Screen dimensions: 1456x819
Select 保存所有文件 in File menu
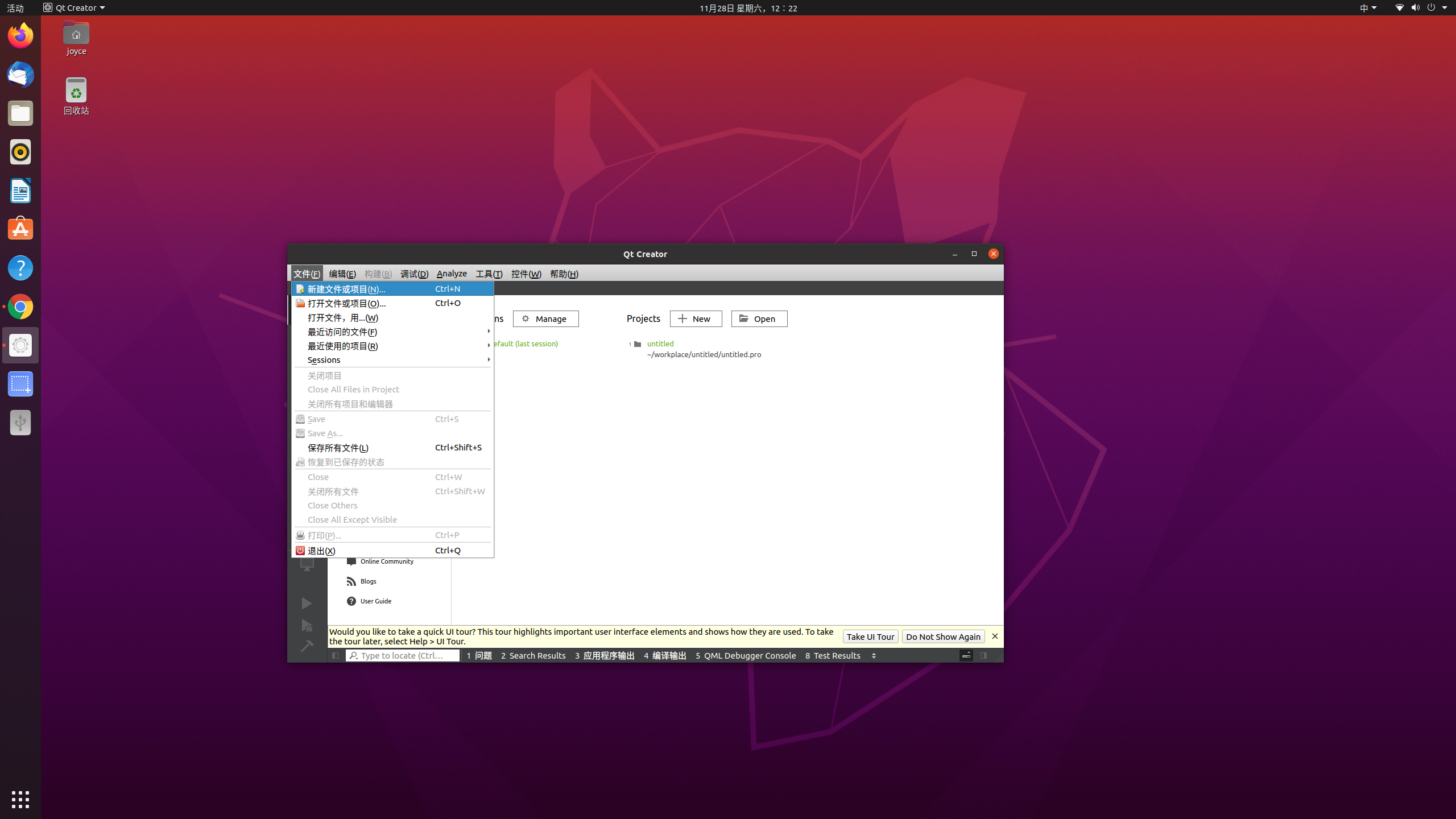point(392,448)
